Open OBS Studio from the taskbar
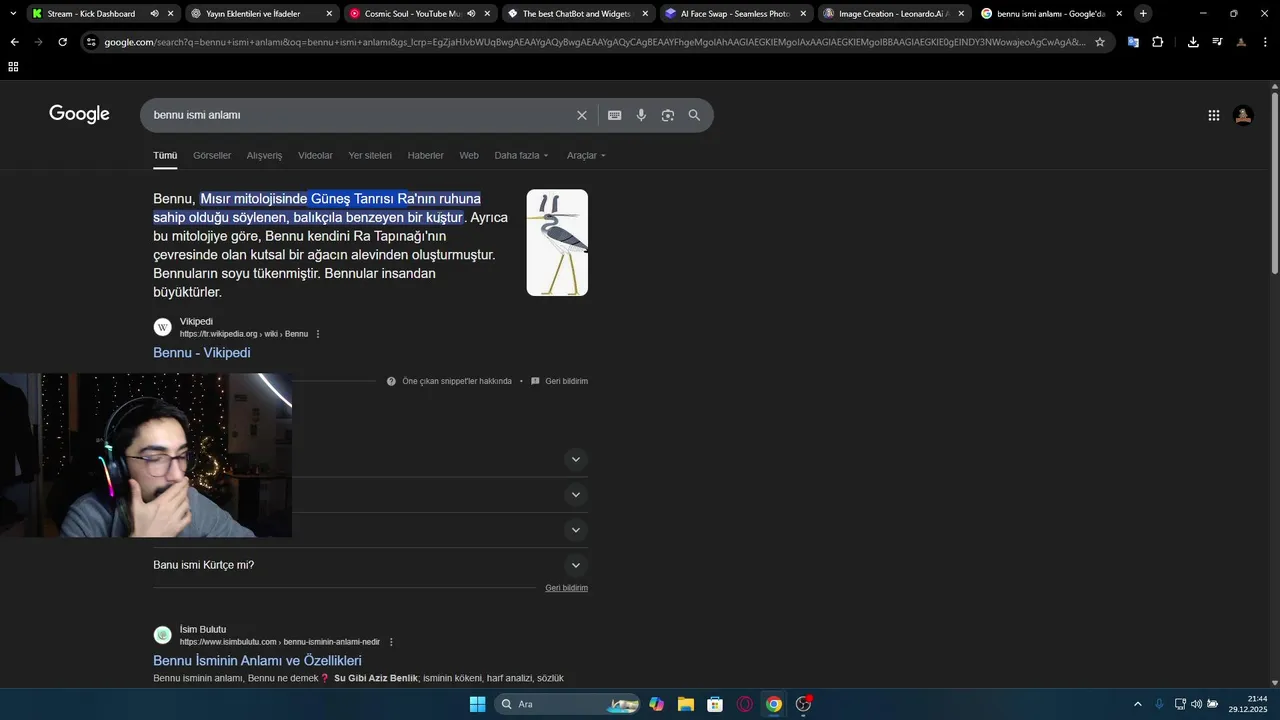This screenshot has height=720, width=1280. (x=803, y=704)
